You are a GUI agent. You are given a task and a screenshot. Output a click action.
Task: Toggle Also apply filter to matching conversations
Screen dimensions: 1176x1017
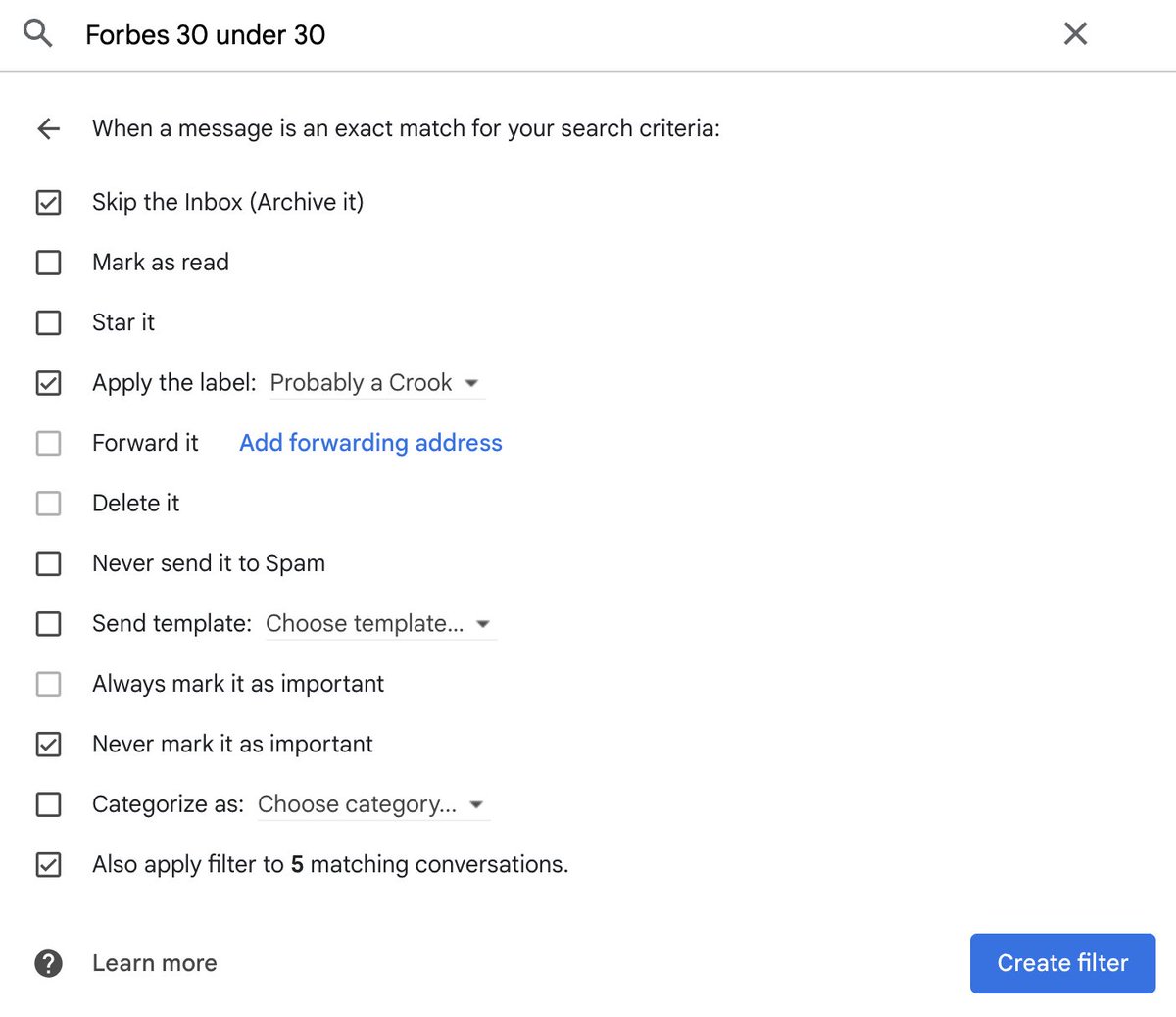point(48,865)
